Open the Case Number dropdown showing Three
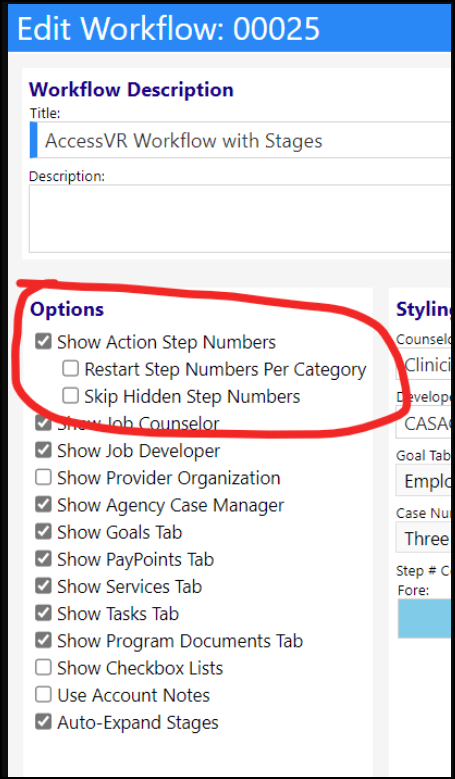Image resolution: width=455 pixels, height=779 pixels. (x=426, y=537)
